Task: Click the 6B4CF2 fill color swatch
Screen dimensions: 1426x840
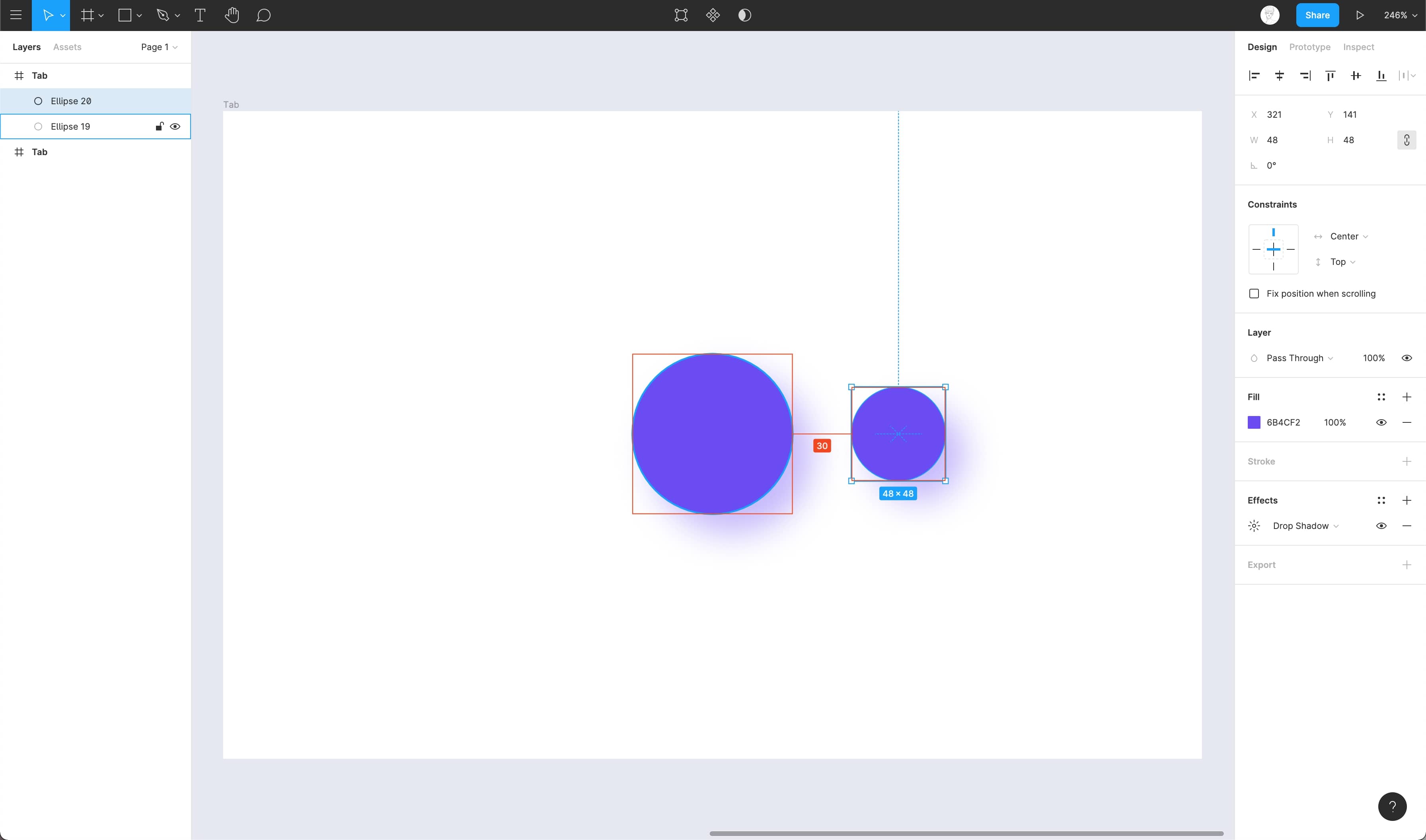Action: 1254,422
